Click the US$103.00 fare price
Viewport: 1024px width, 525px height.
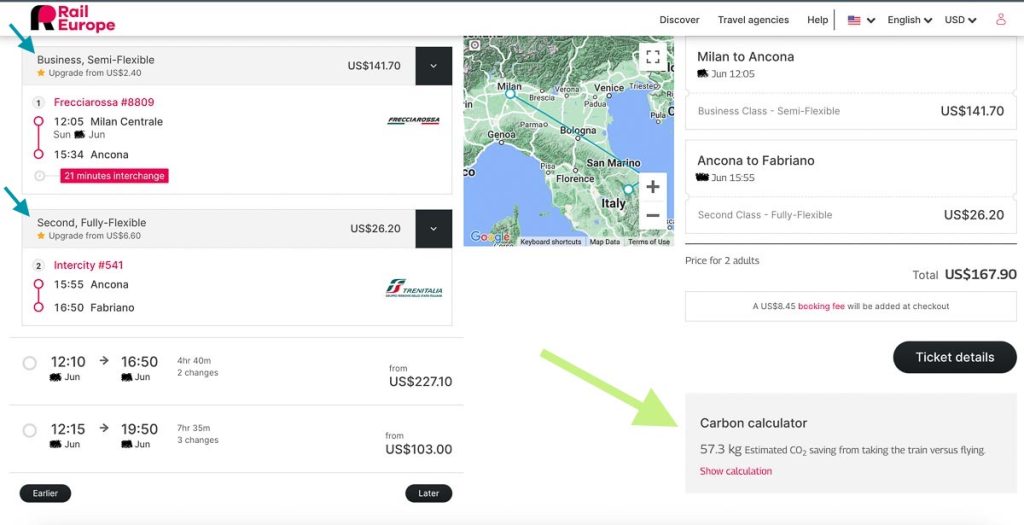(419, 449)
